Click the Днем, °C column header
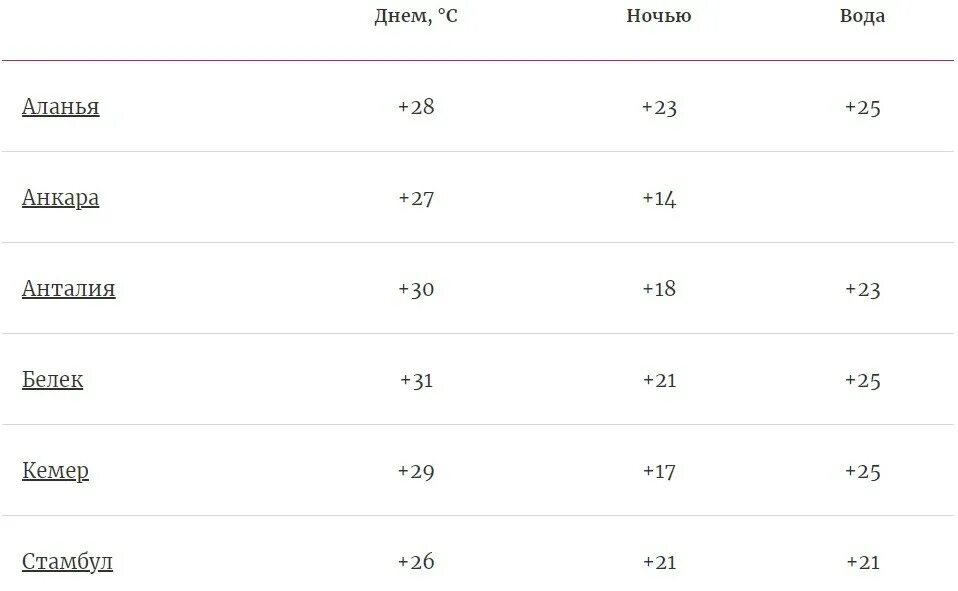Image resolution: width=958 pixels, height=591 pixels. pos(415,16)
